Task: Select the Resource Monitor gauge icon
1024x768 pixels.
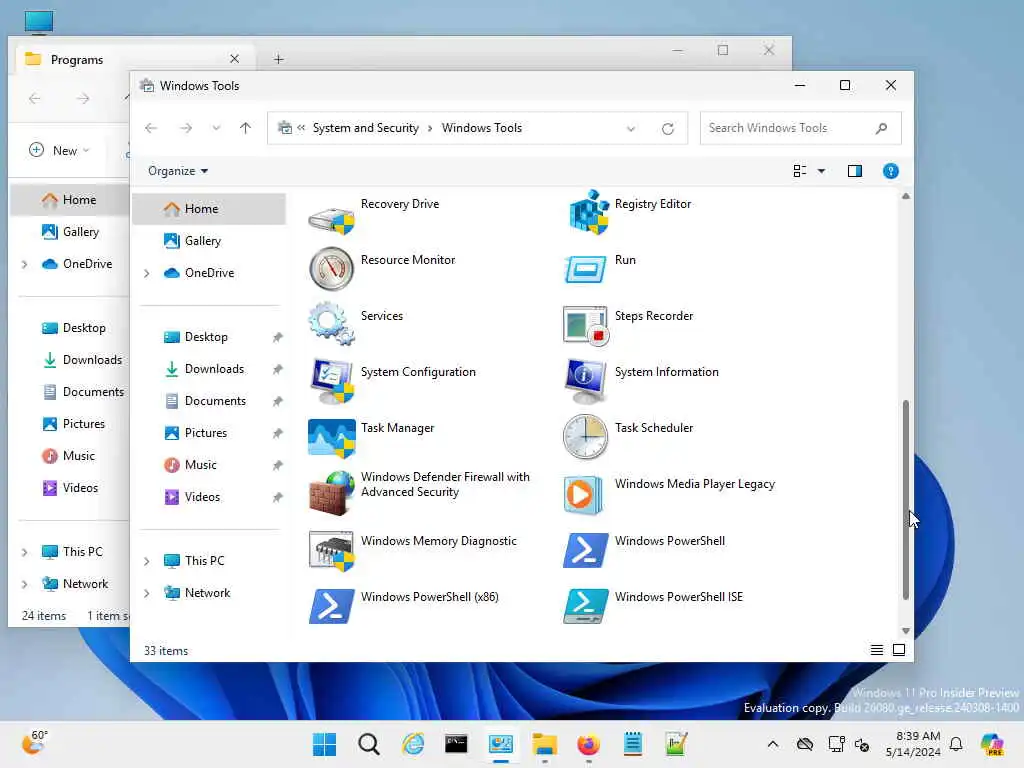Action: 331,268
